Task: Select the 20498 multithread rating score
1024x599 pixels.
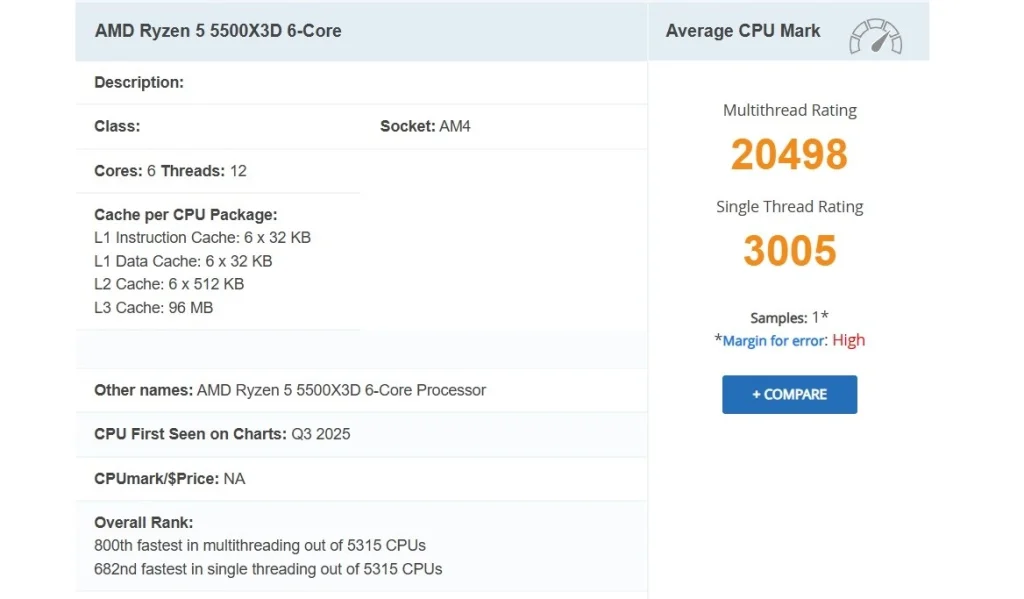Action: (789, 155)
